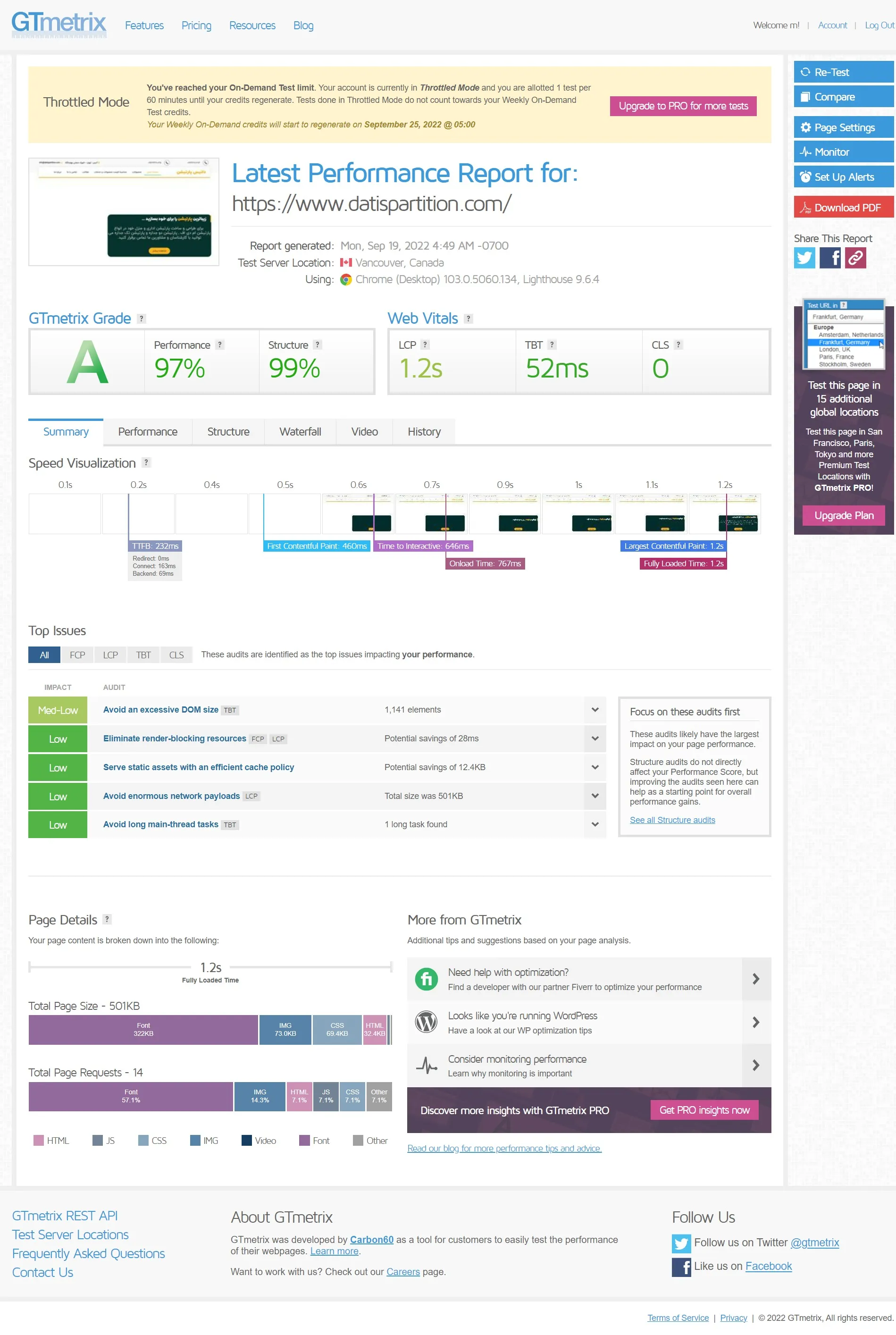Screen dimensions: 896x1335
Task: Expand Eliminate render-blocking resources audit
Action: point(595,739)
